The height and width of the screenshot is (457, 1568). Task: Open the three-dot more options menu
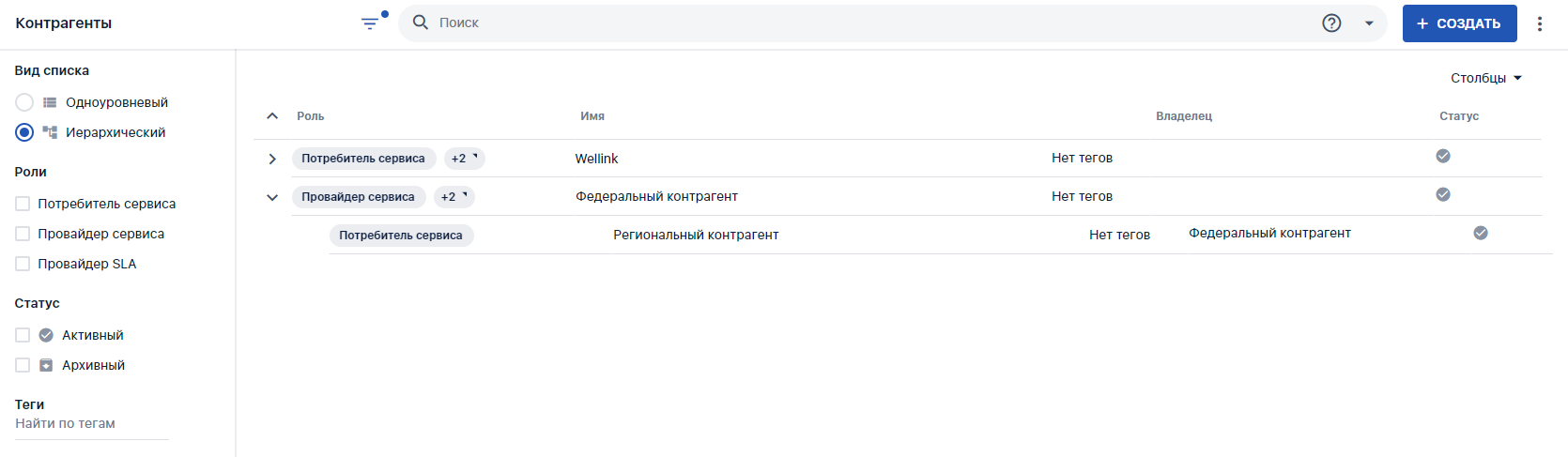[x=1540, y=23]
